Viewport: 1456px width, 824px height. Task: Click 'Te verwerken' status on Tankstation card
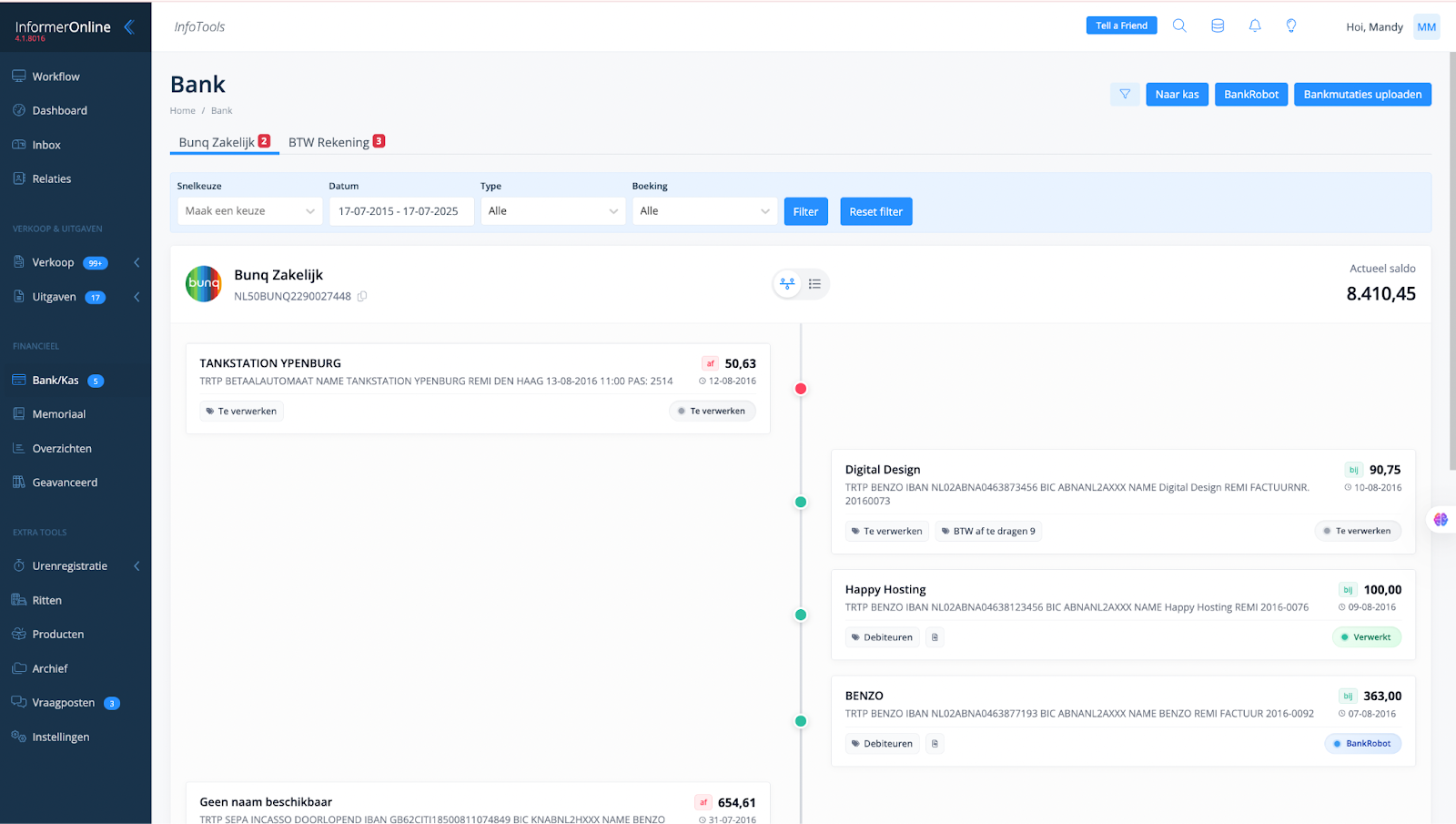point(712,412)
